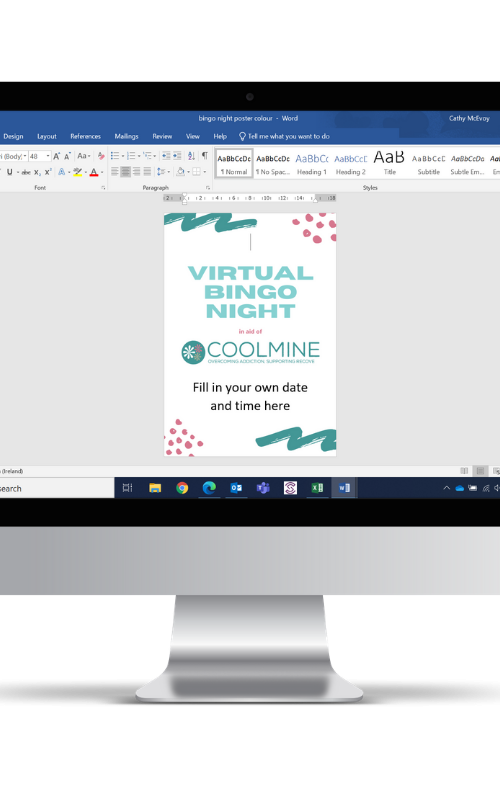500x788 pixels.
Task: Align text to the left
Action: tap(115, 172)
